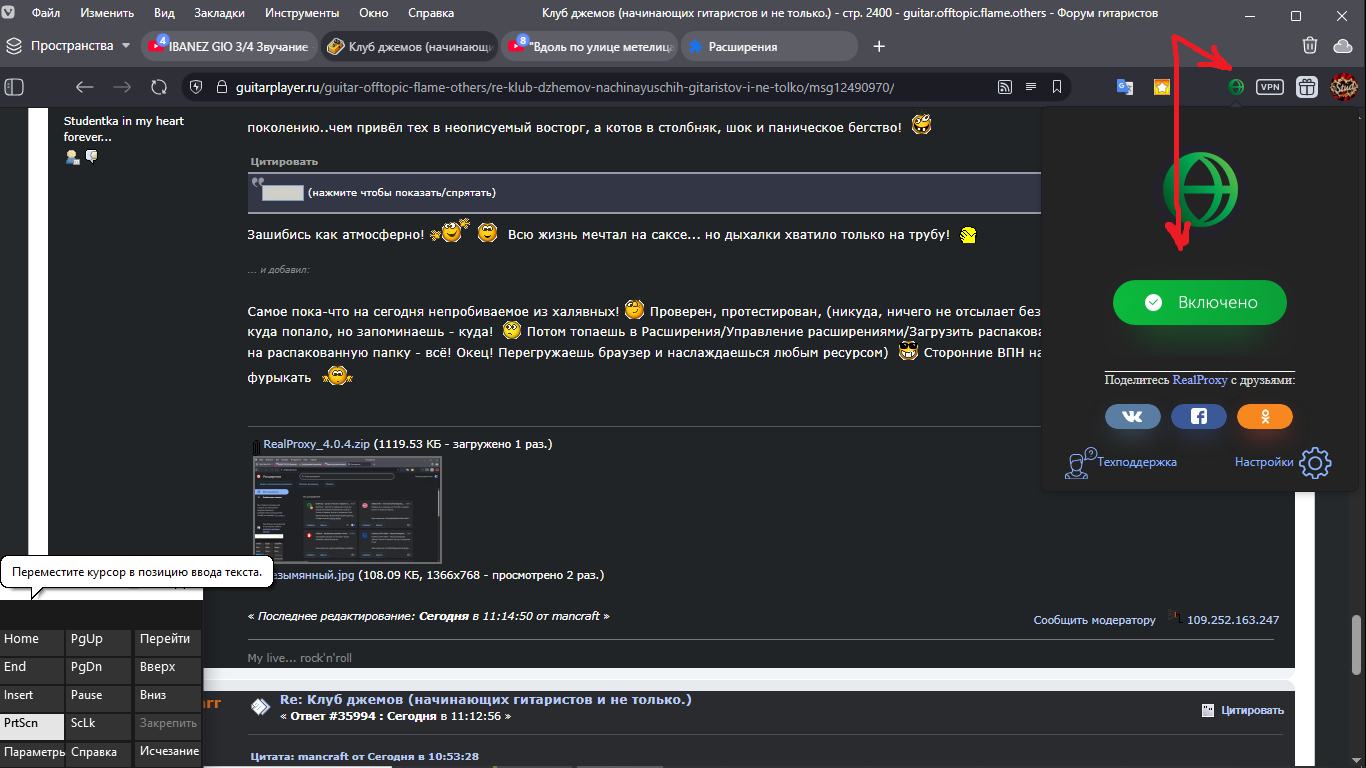Share RealProxy via VK icon

point(1132,416)
